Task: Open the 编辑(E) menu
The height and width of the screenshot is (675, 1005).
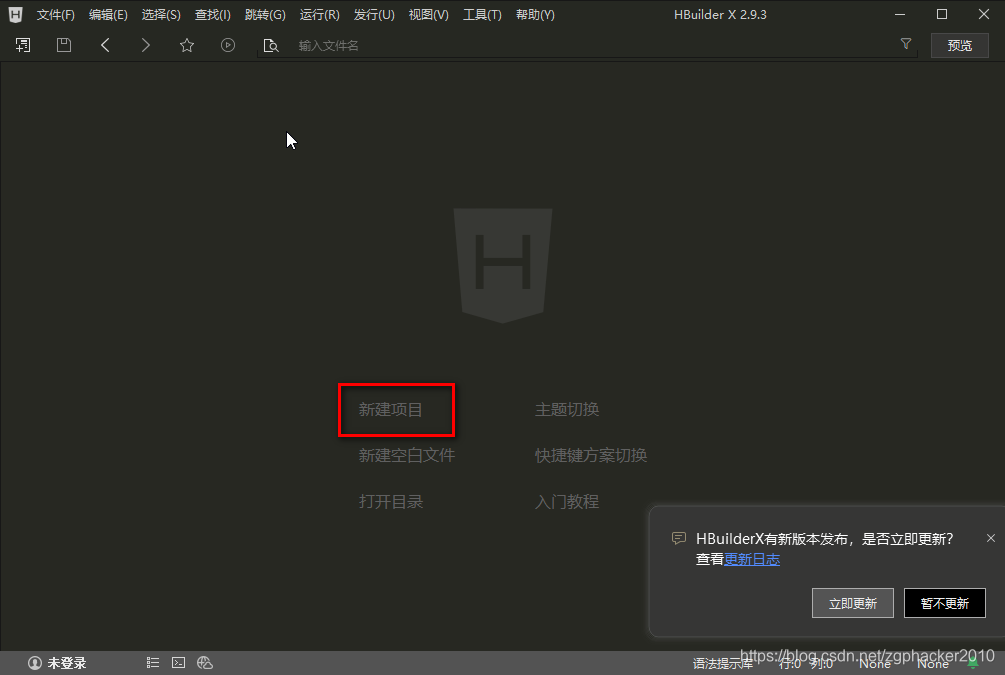Action: [x=108, y=15]
